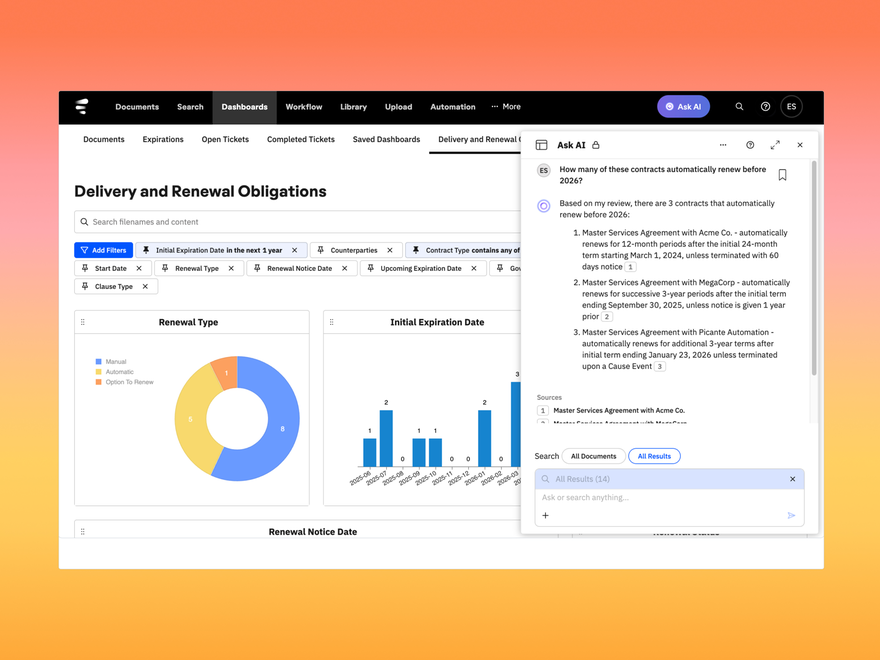Click the search magnifier icon in the navbar
This screenshot has height=660, width=880.
click(738, 107)
